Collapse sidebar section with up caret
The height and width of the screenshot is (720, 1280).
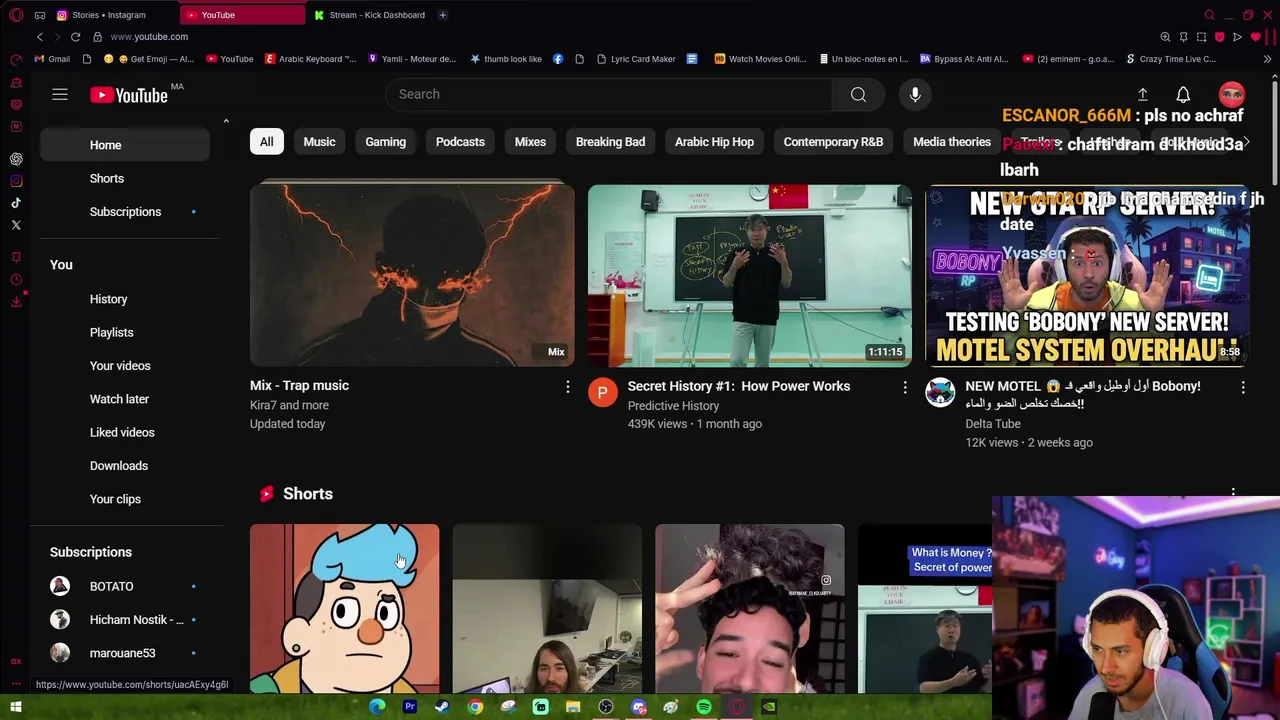coord(226,121)
